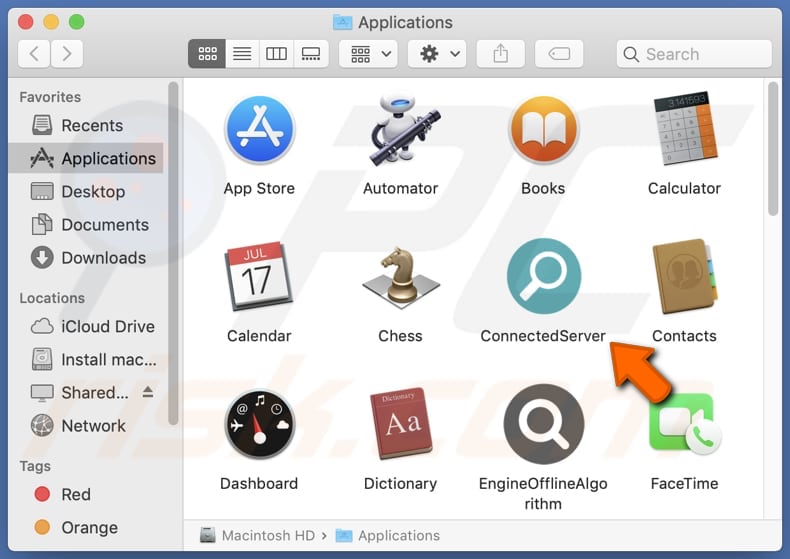
Task: Go forward with the right chevron
Action: (x=67, y=53)
